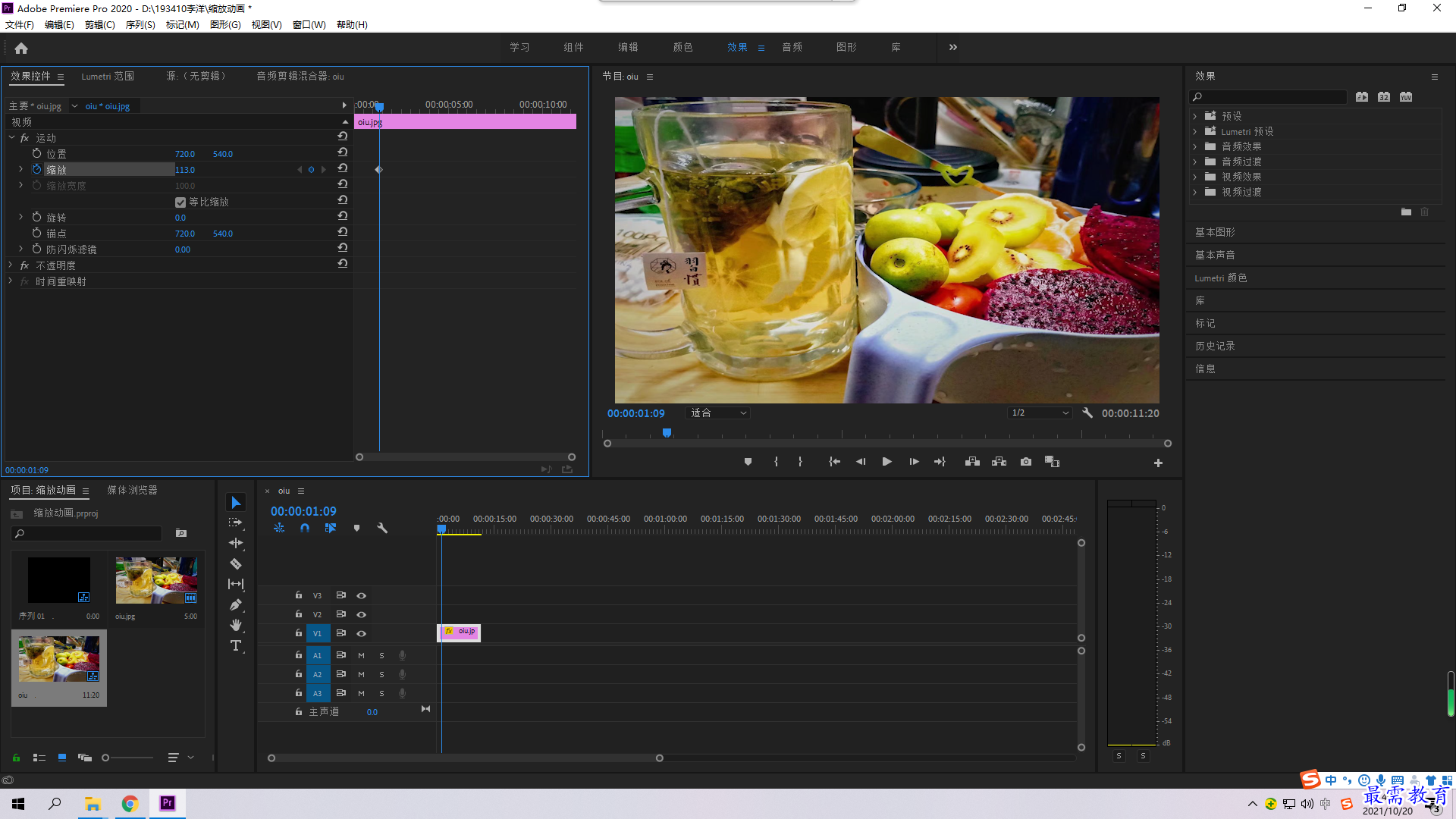The width and height of the screenshot is (1456, 819).
Task: Open 历史记录 panel
Action: pyautogui.click(x=1215, y=346)
